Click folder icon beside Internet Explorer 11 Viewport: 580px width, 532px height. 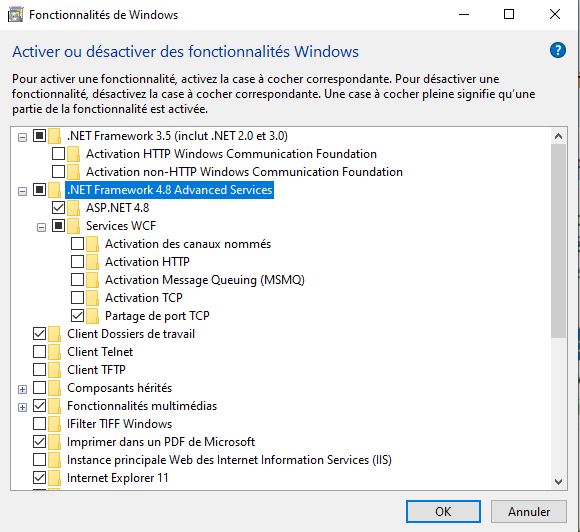tap(54, 478)
